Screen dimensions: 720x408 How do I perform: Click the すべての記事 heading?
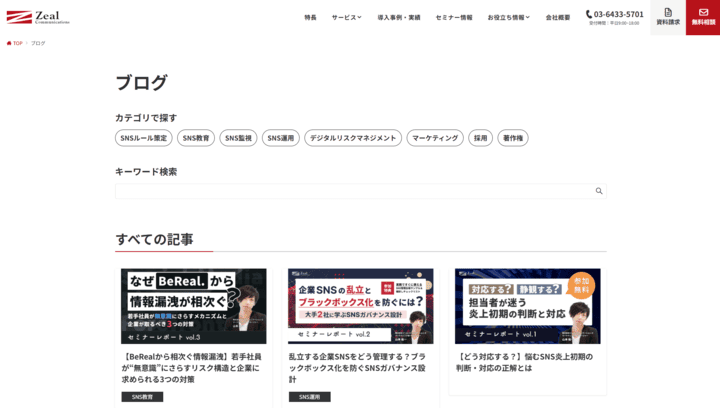click(x=154, y=239)
